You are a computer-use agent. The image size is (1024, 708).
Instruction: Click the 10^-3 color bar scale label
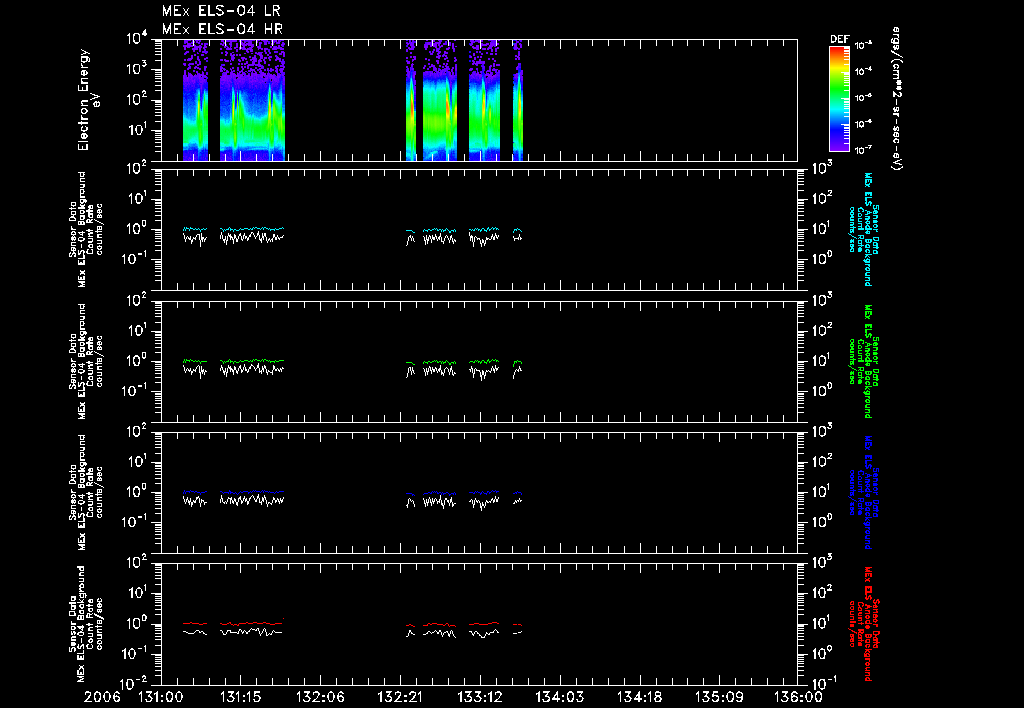click(864, 46)
